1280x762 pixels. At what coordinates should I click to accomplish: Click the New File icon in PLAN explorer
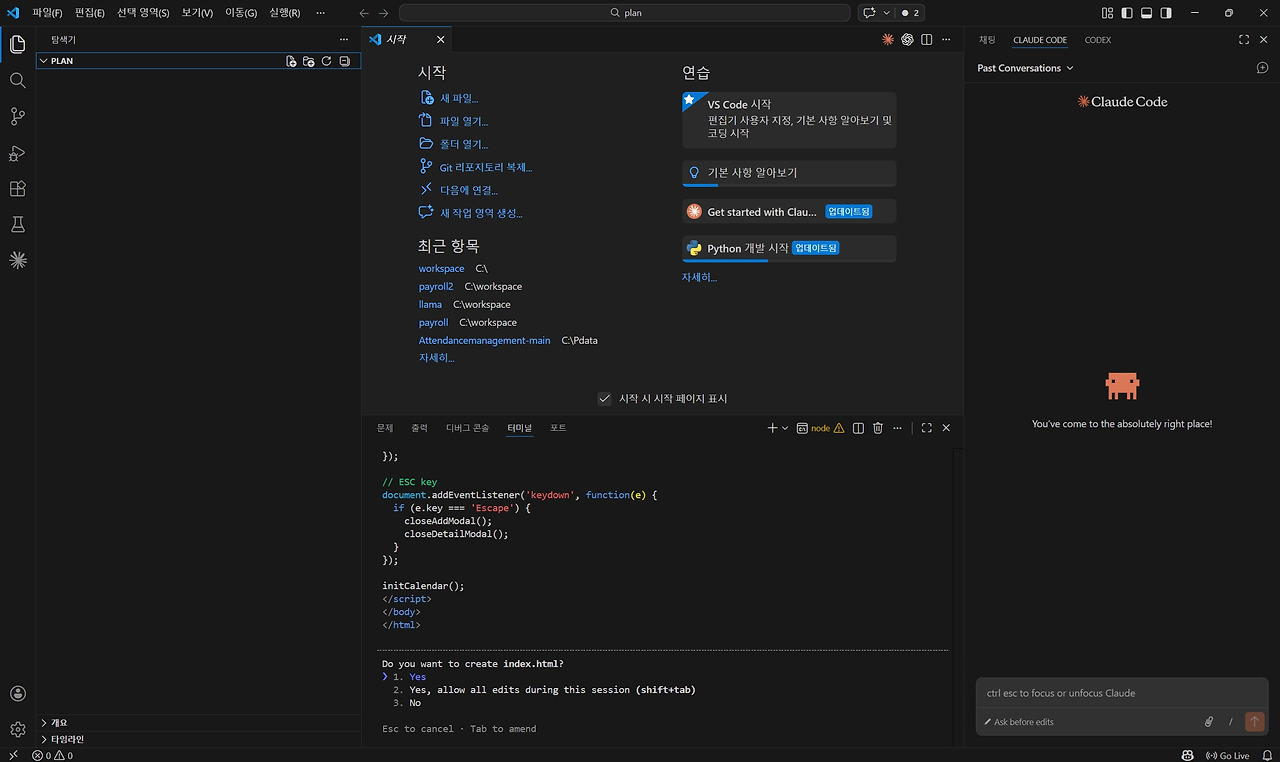291,61
